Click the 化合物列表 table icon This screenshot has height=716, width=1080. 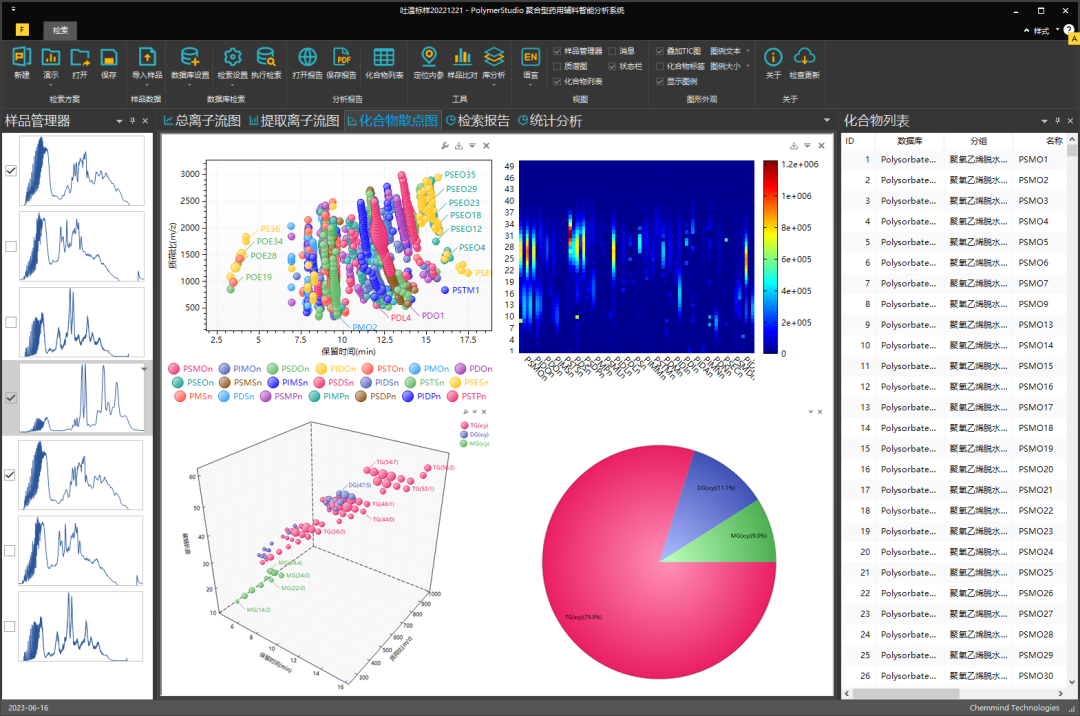[384, 57]
